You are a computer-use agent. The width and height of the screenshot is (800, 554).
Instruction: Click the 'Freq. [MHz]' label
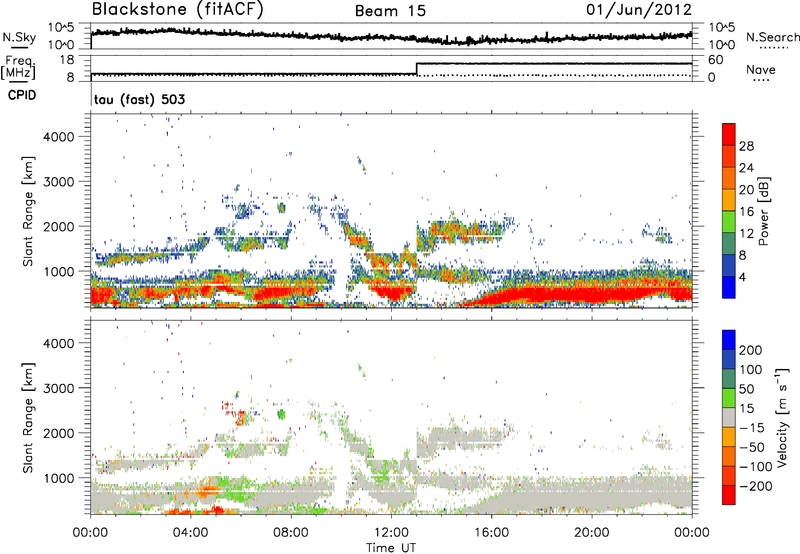pos(18,68)
